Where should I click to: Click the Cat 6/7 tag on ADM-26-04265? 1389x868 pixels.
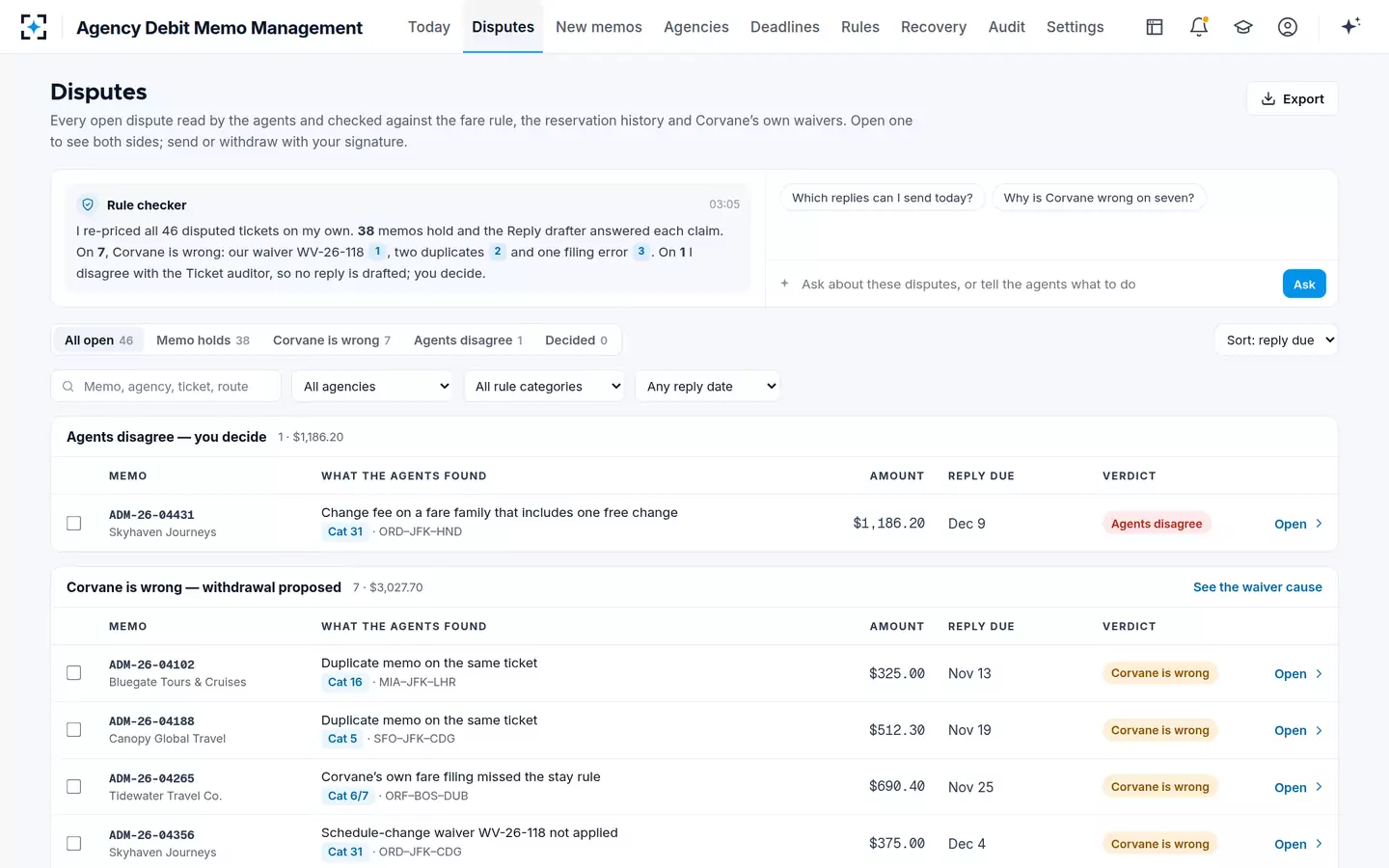click(348, 796)
